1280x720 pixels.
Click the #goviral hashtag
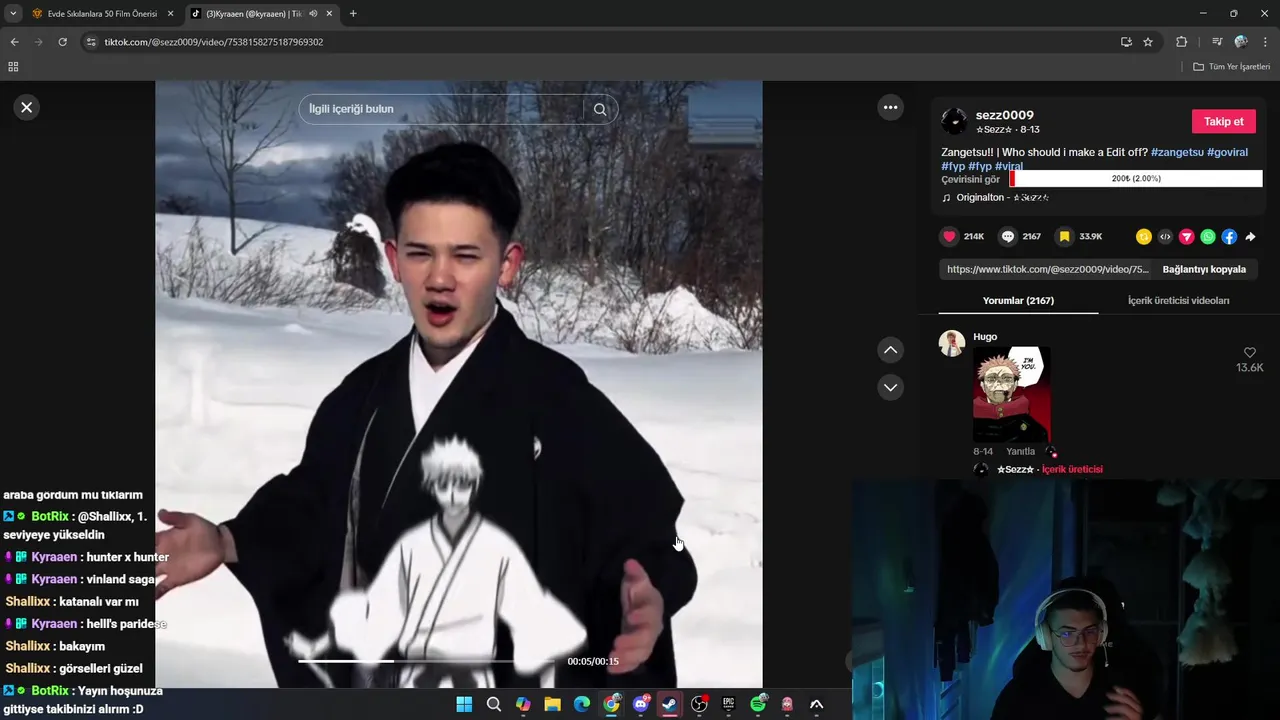click(x=1227, y=152)
